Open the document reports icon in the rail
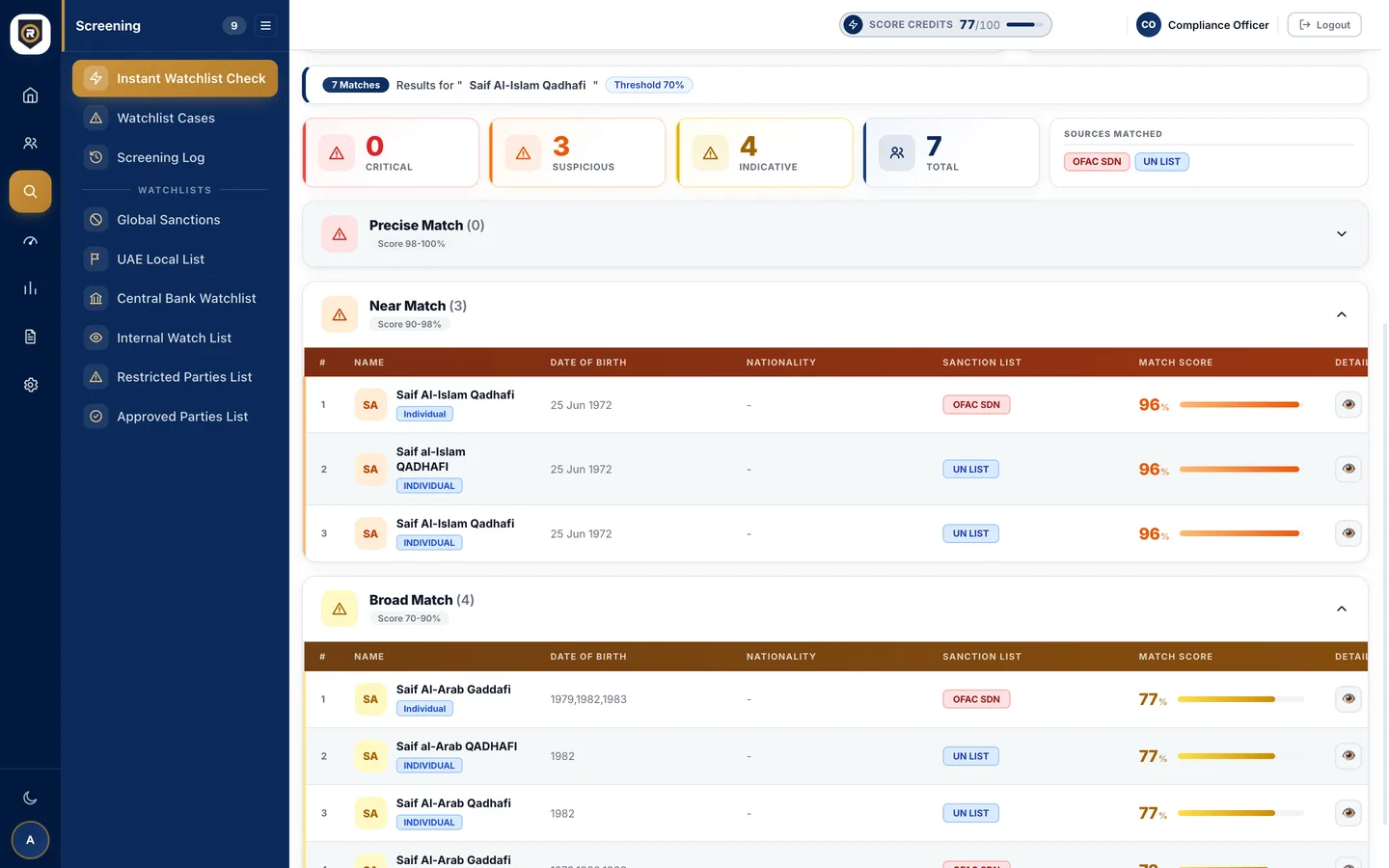This screenshot has width=1389, height=868. pos(30,337)
